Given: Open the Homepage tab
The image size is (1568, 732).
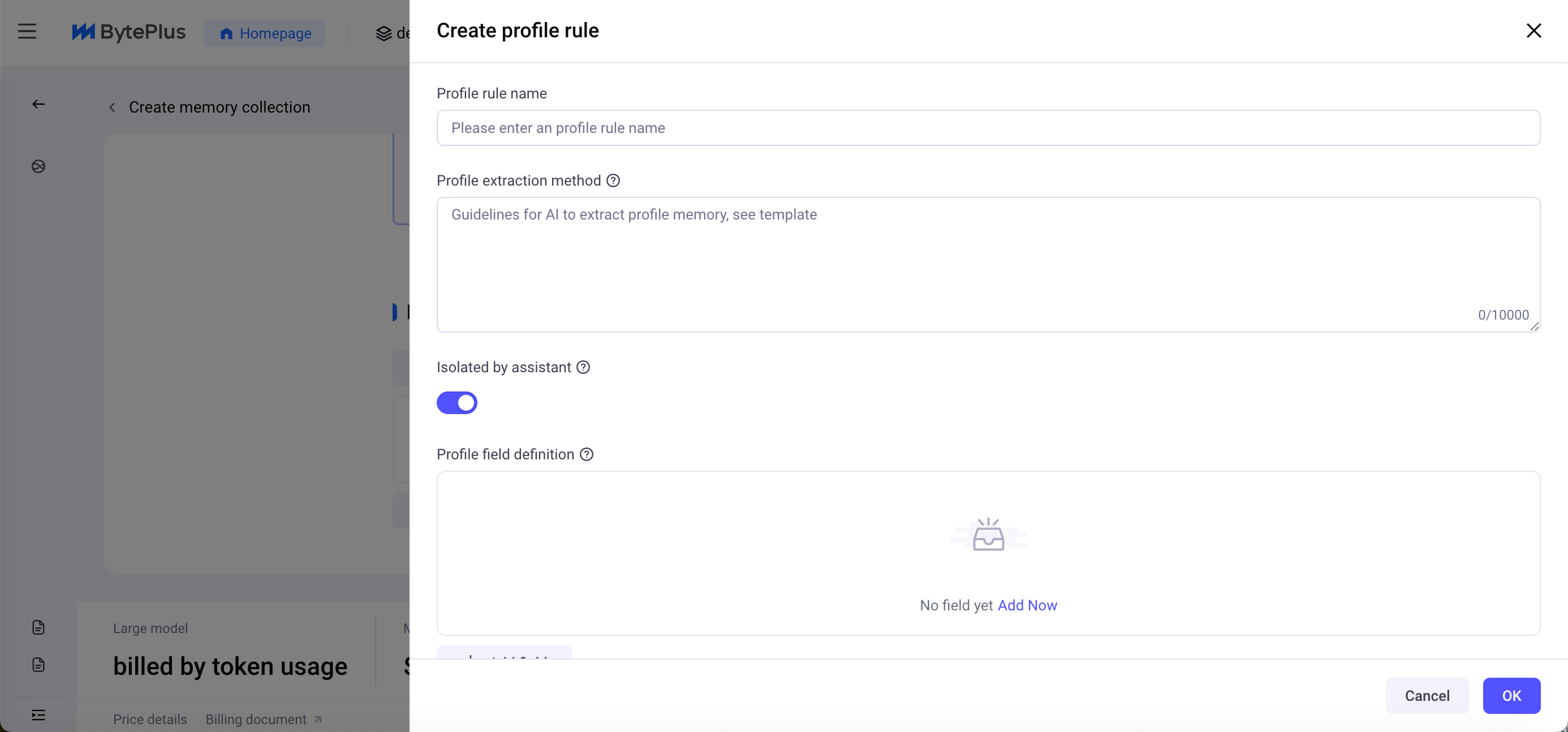Looking at the screenshot, I should point(265,33).
